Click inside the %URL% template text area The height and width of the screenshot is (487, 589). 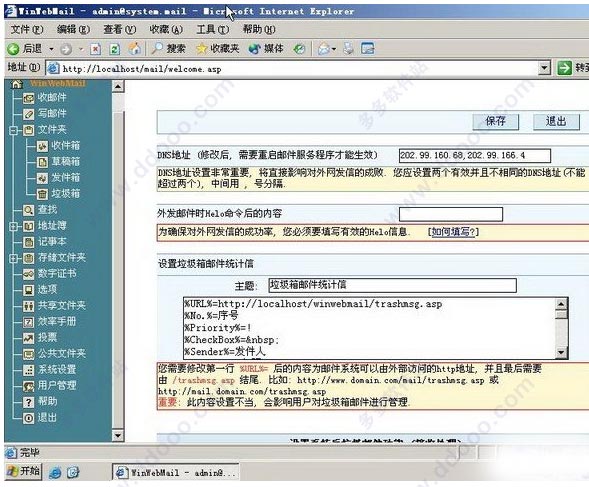click(369, 328)
